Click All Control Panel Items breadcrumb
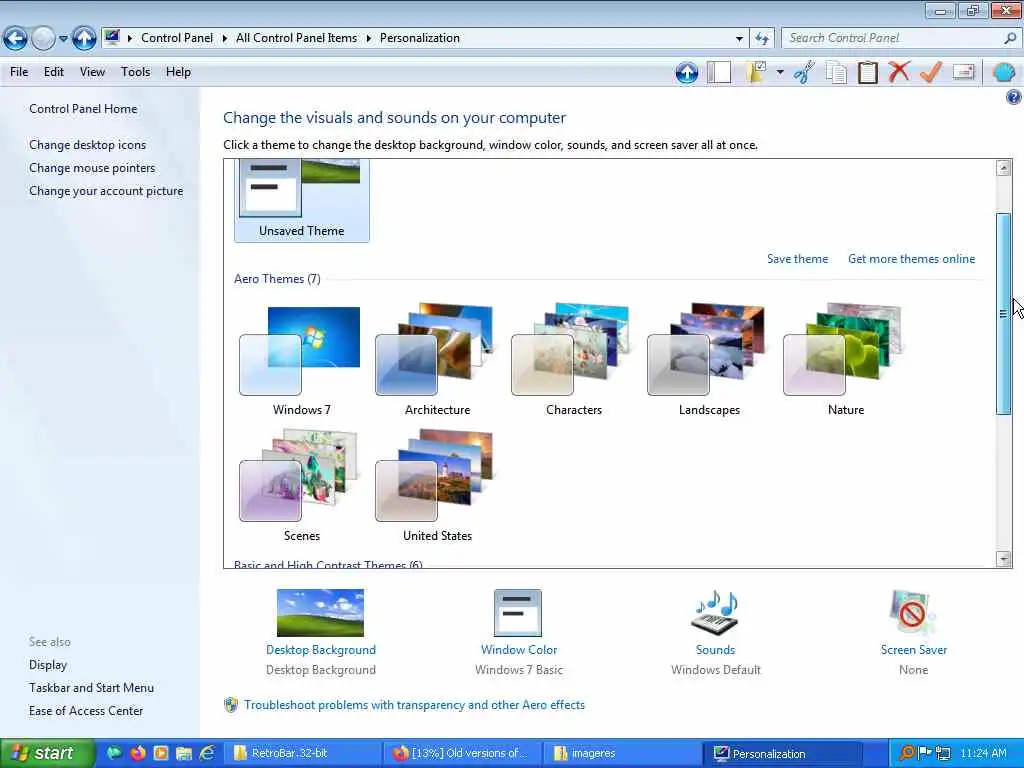1024x768 pixels. pos(296,38)
